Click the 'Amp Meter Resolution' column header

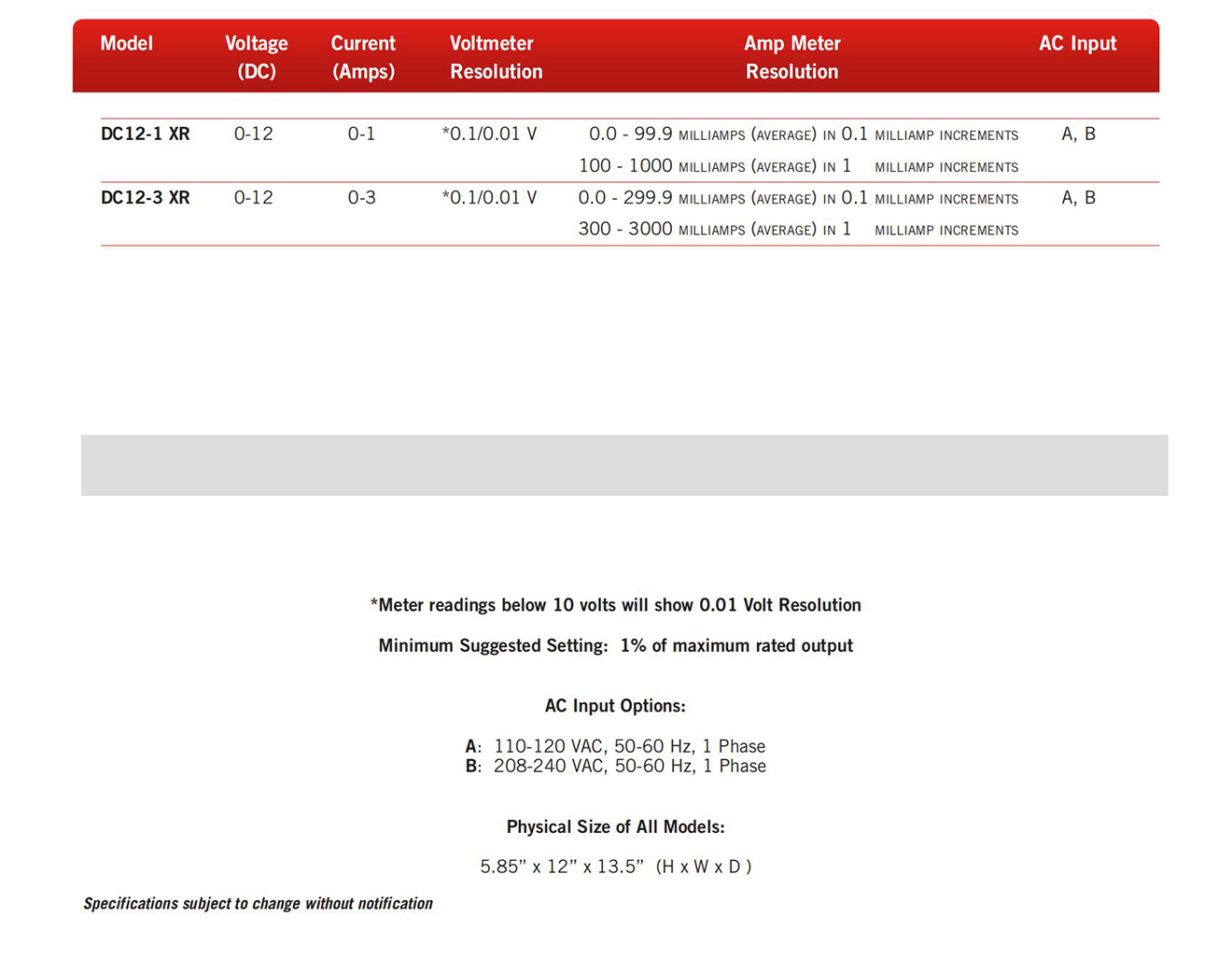(791, 57)
